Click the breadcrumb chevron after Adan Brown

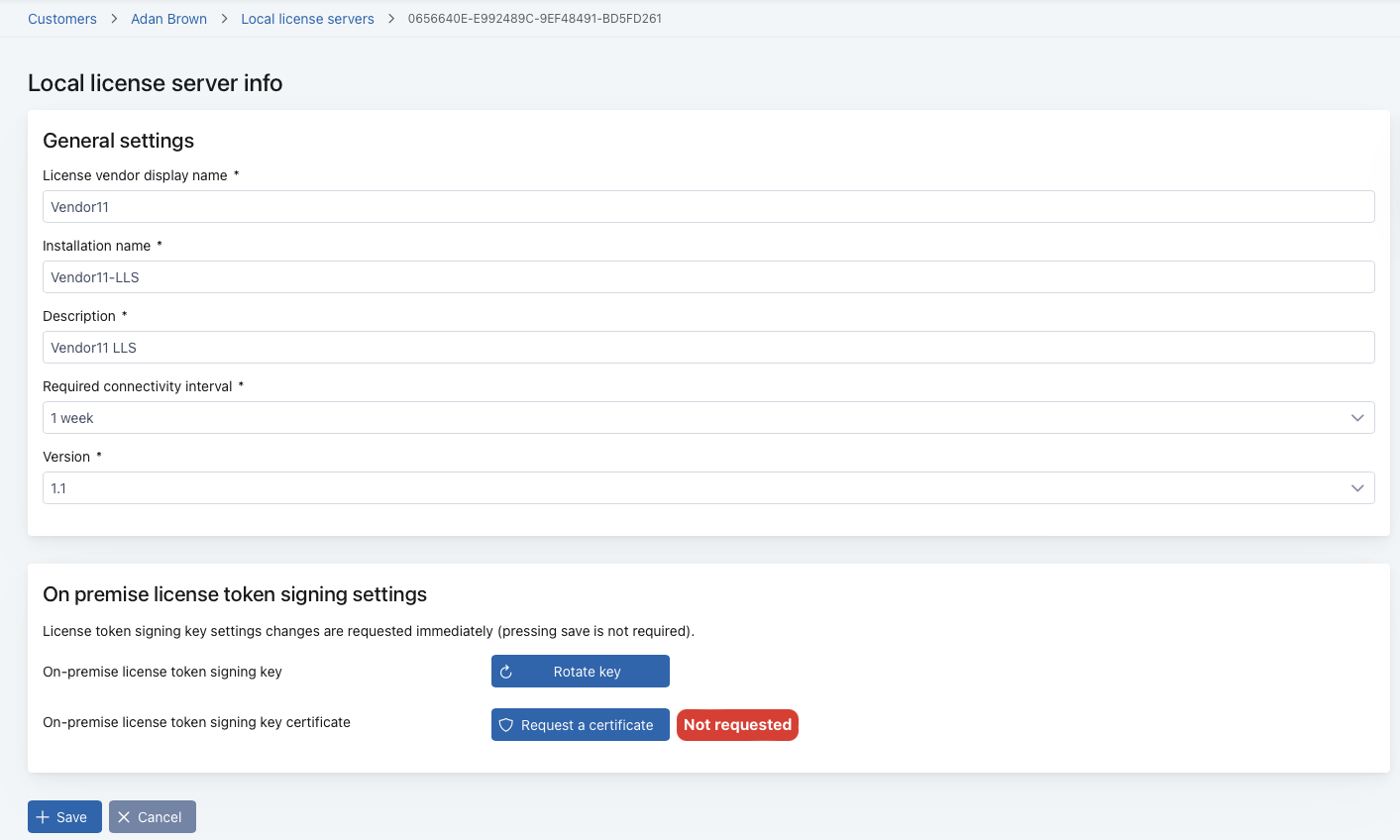click(x=224, y=19)
